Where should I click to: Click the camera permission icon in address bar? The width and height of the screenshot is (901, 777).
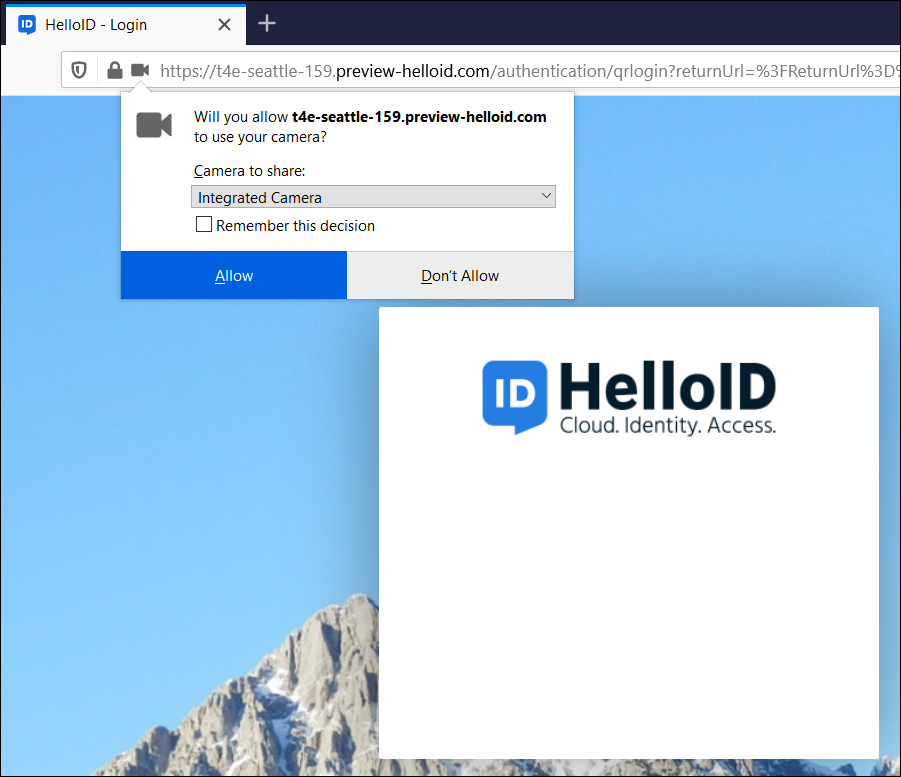140,70
